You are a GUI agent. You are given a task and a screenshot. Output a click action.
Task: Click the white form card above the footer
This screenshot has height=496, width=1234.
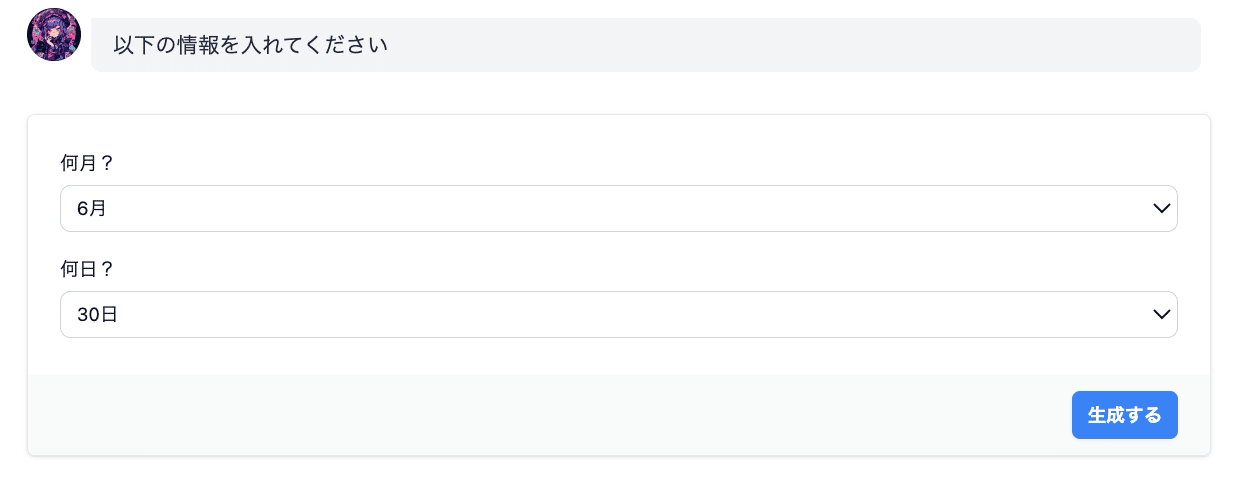pos(618,245)
